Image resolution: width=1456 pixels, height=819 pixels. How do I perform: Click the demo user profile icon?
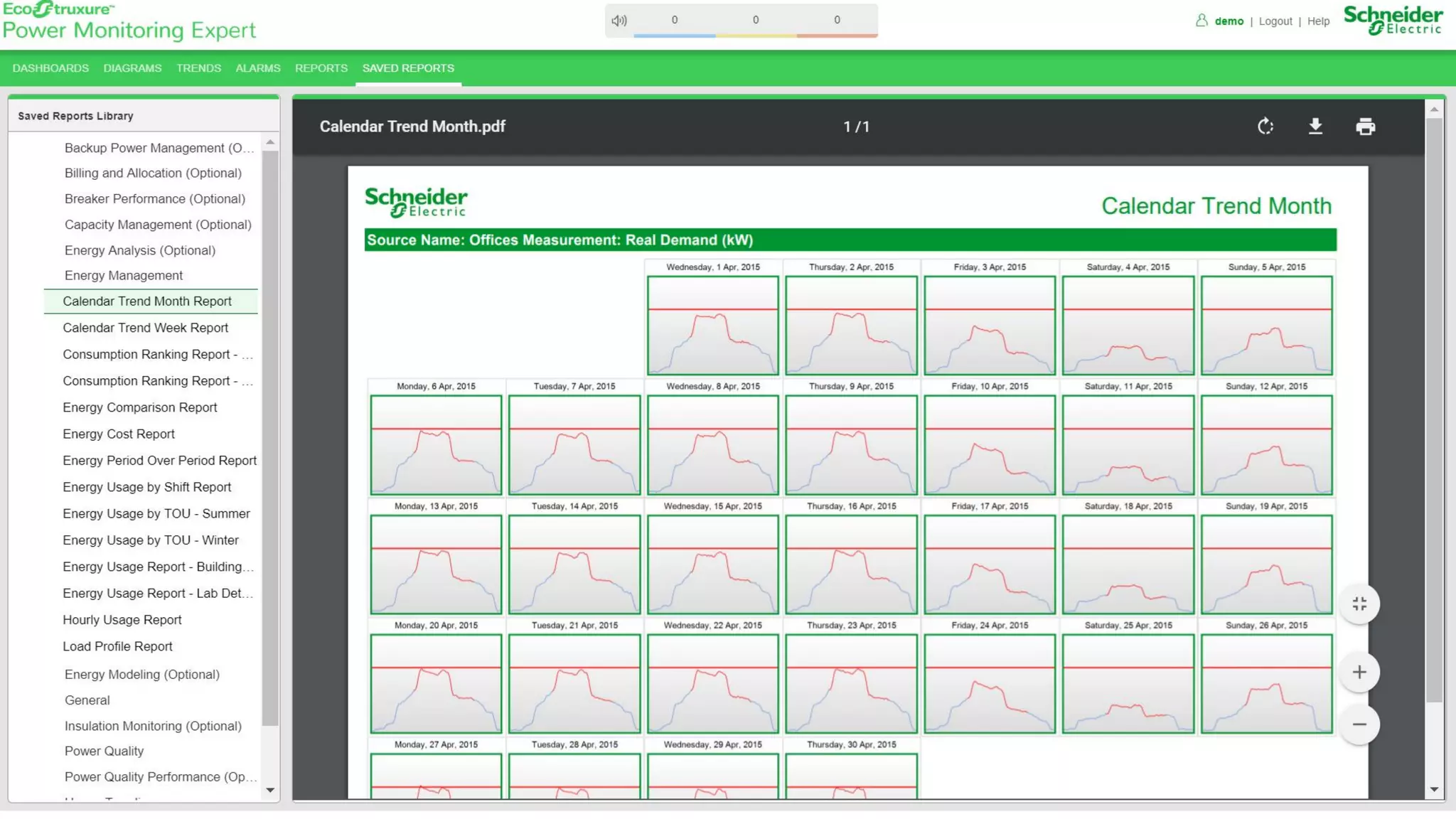pos(1201,21)
